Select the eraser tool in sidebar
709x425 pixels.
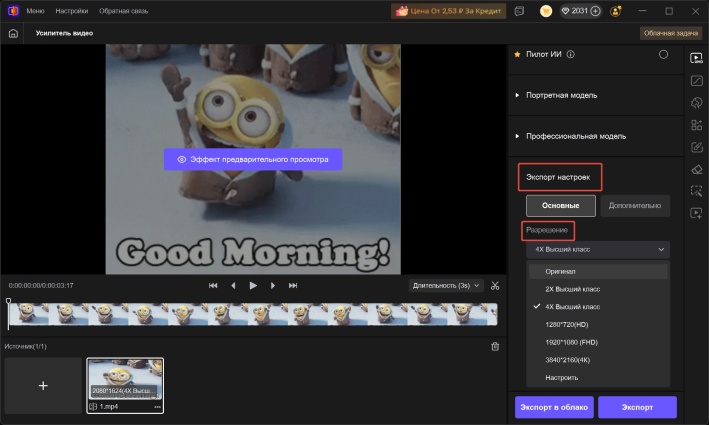click(696, 169)
